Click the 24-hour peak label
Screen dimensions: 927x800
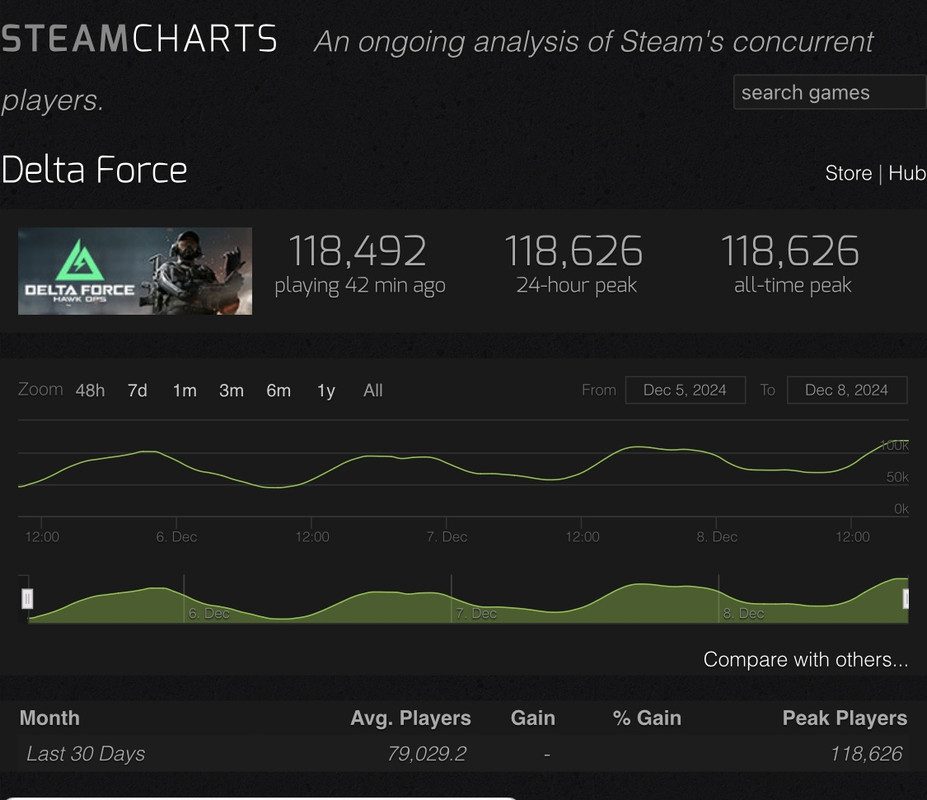point(576,285)
